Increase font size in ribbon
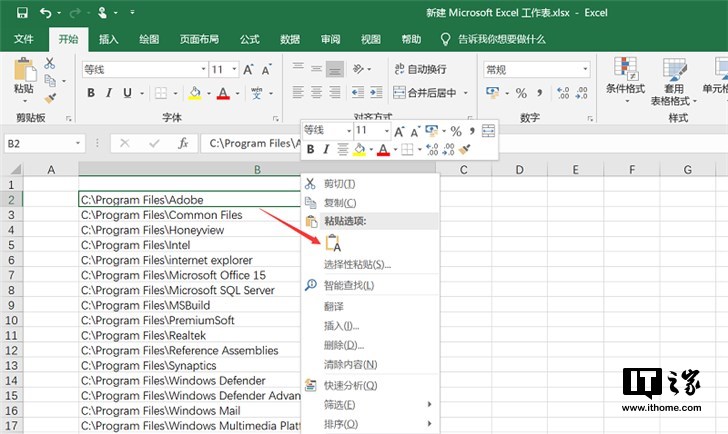Viewport: 728px width, 434px height. click(248, 70)
